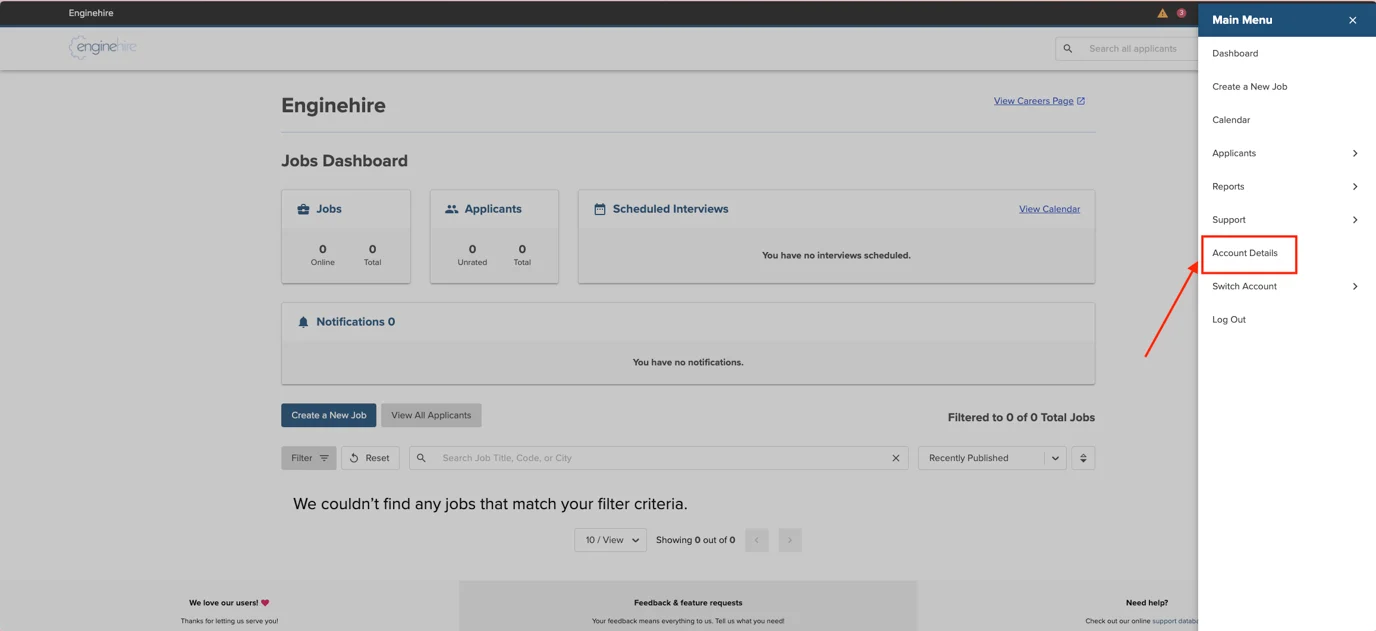Click the enginehire logo
1376x631 pixels.
click(x=103, y=47)
